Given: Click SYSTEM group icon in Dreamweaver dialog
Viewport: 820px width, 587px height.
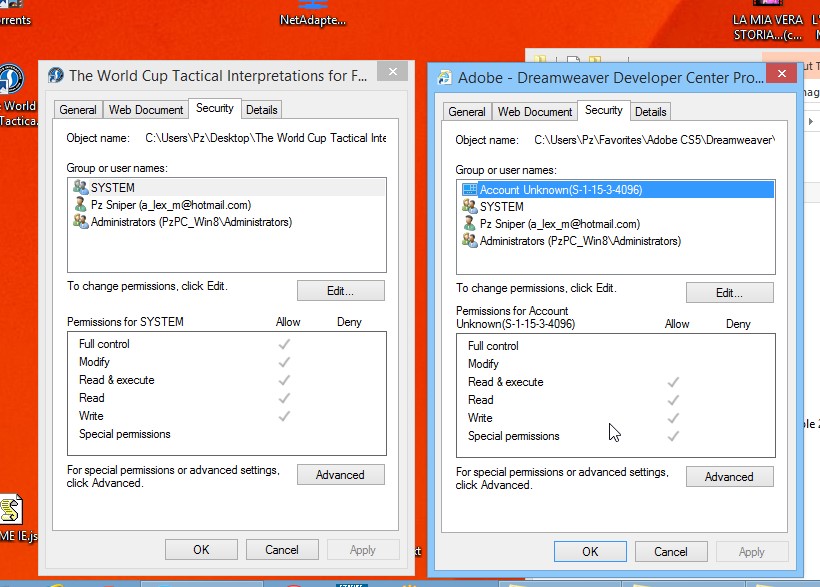Looking at the screenshot, I should pos(470,207).
